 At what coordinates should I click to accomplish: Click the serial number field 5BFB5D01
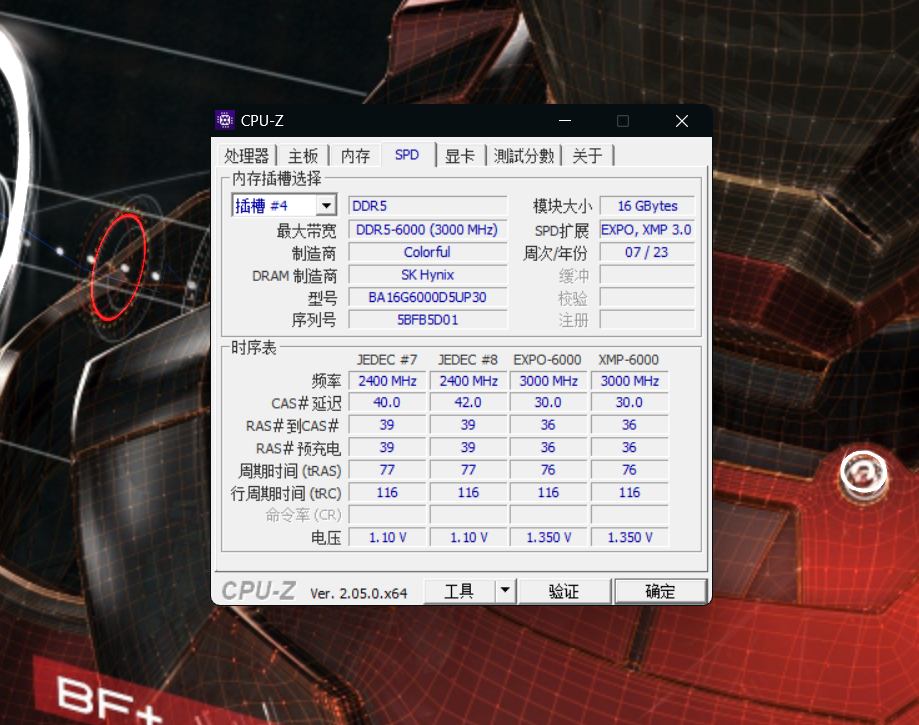pos(427,320)
